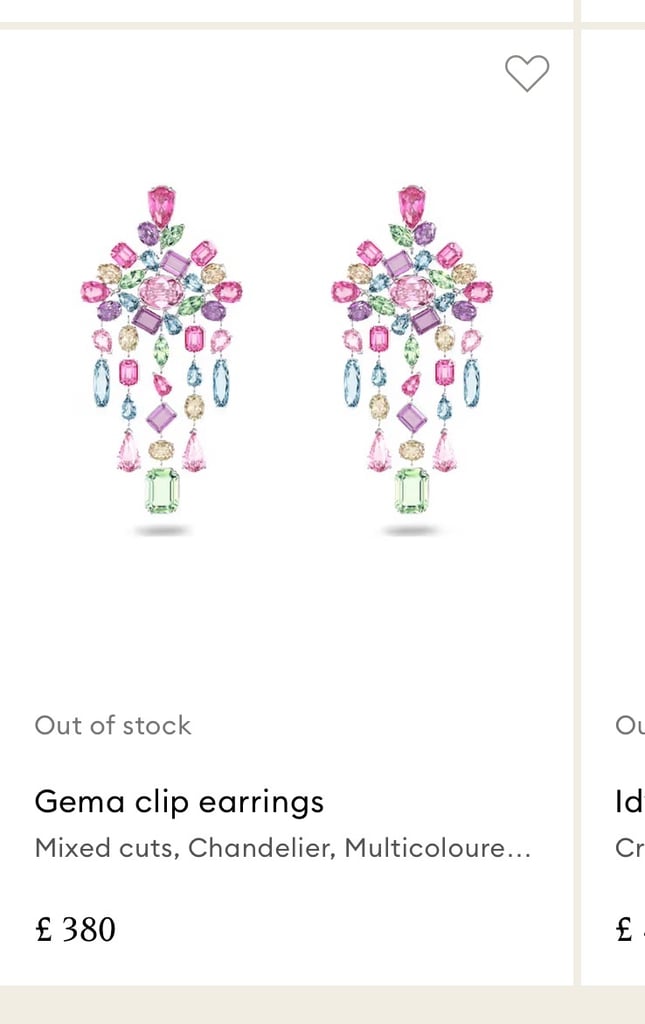Open Gema clip earrings product title
This screenshot has height=1024, width=645.
coord(179,802)
